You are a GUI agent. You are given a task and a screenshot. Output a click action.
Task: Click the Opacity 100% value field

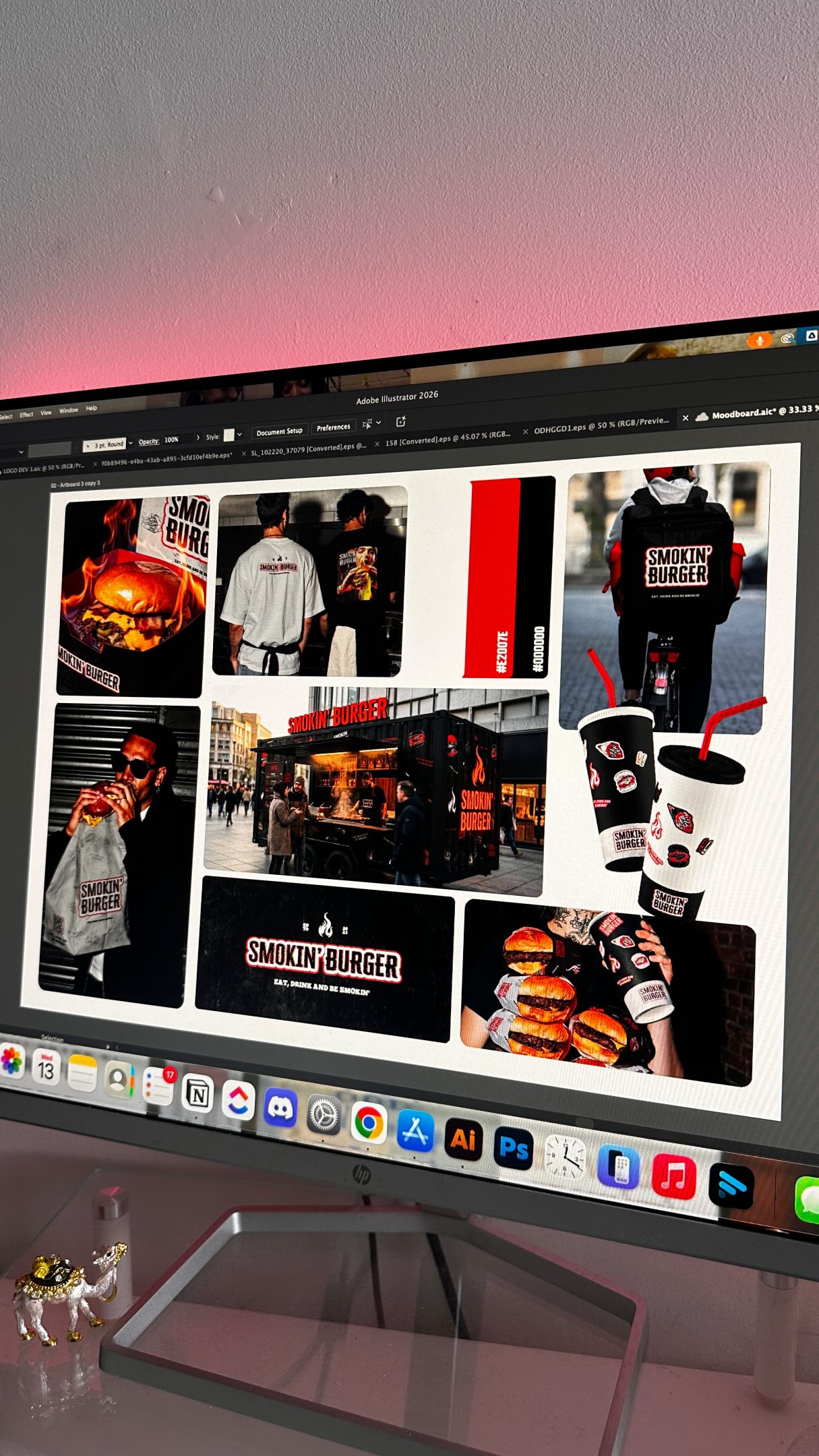[177, 439]
